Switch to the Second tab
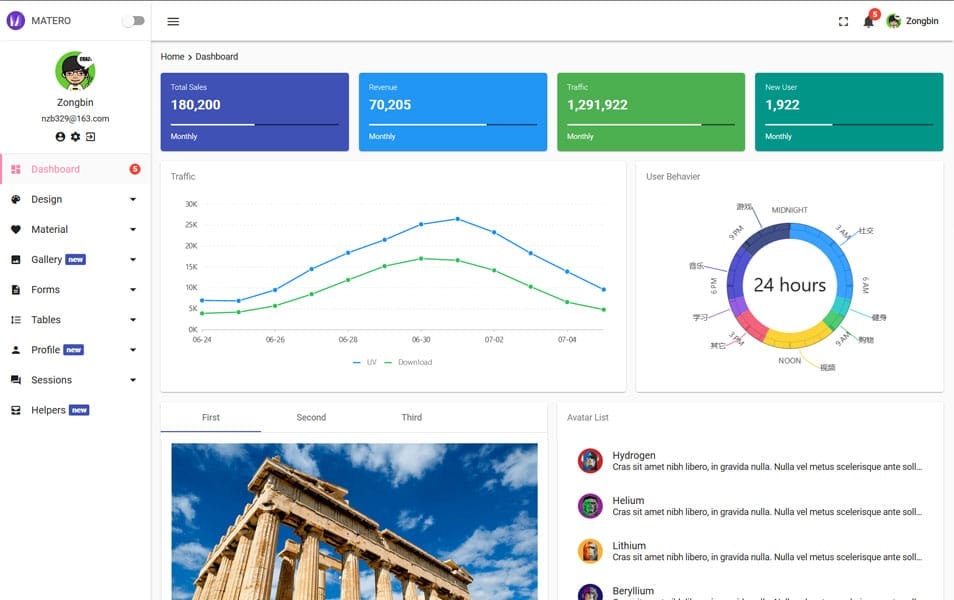954x600 pixels. click(x=311, y=417)
